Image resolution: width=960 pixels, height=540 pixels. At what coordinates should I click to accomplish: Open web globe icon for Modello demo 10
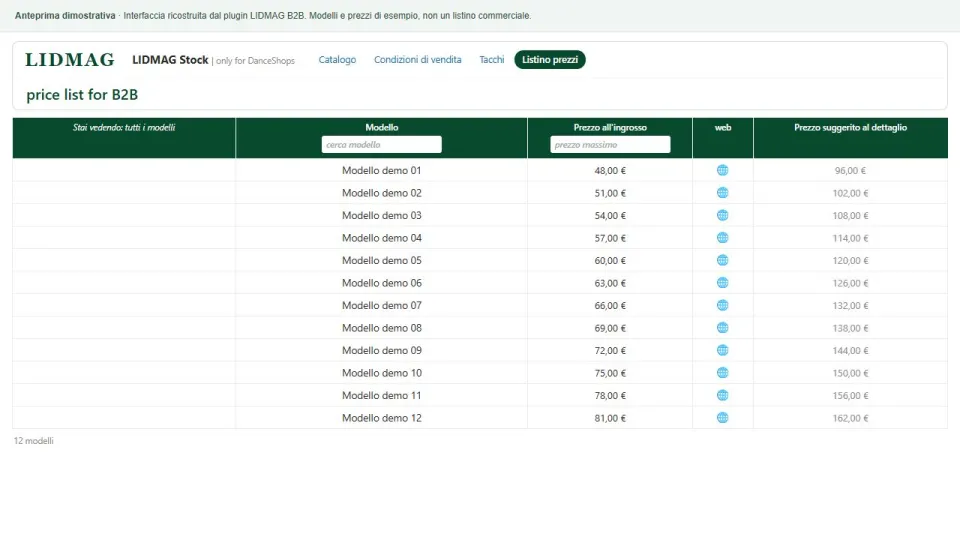pos(722,373)
